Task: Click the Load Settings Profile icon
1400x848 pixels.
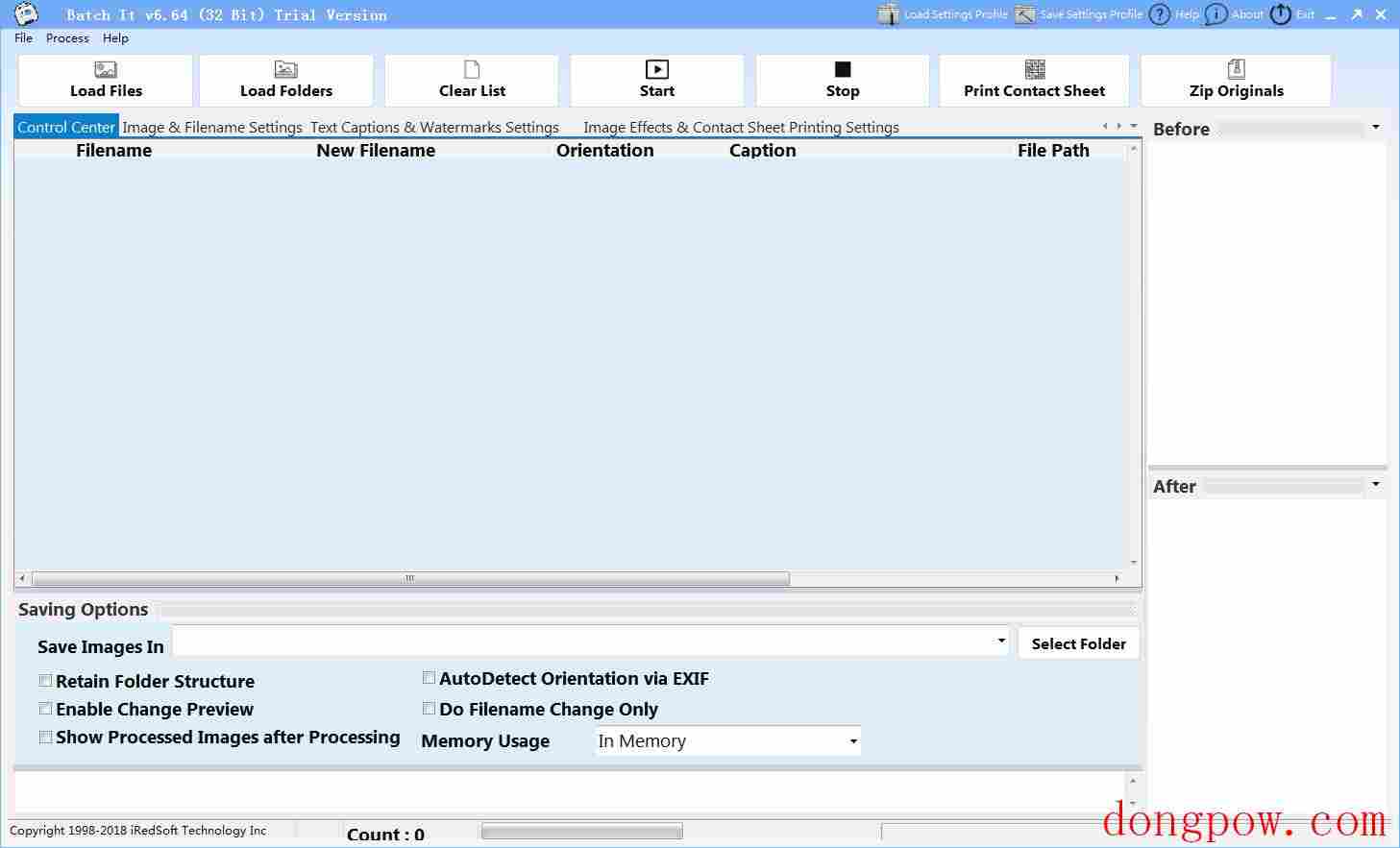Action: (x=889, y=14)
